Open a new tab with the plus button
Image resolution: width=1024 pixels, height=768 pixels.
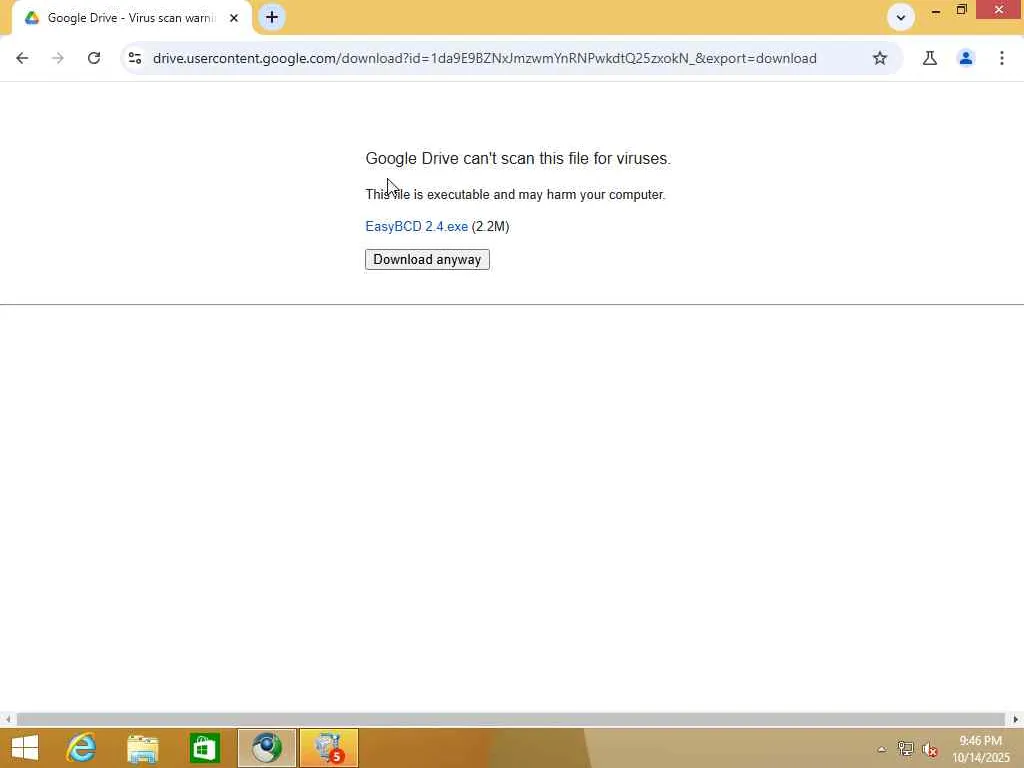(x=272, y=17)
